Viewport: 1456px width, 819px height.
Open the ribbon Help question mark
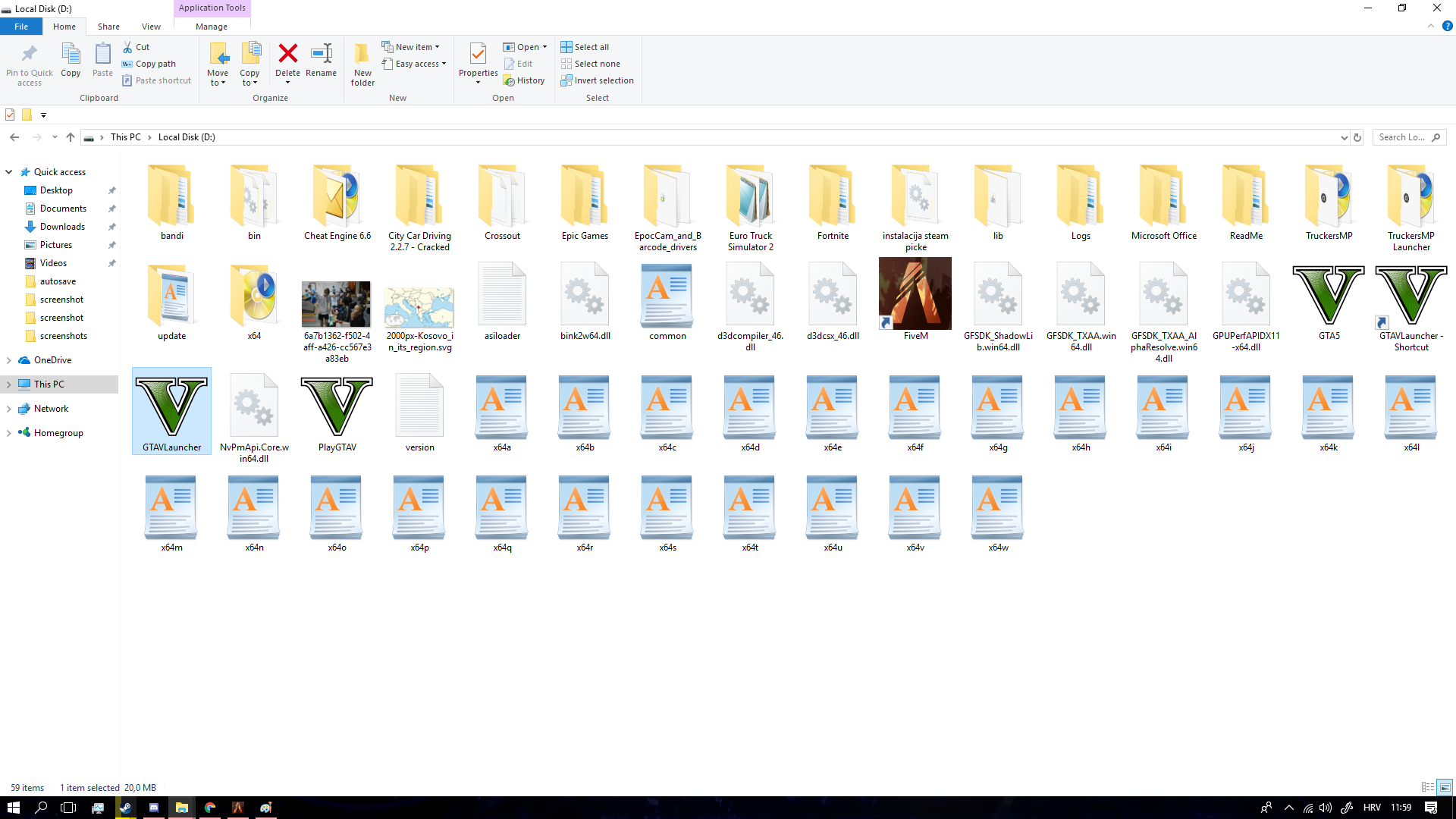(x=1447, y=27)
